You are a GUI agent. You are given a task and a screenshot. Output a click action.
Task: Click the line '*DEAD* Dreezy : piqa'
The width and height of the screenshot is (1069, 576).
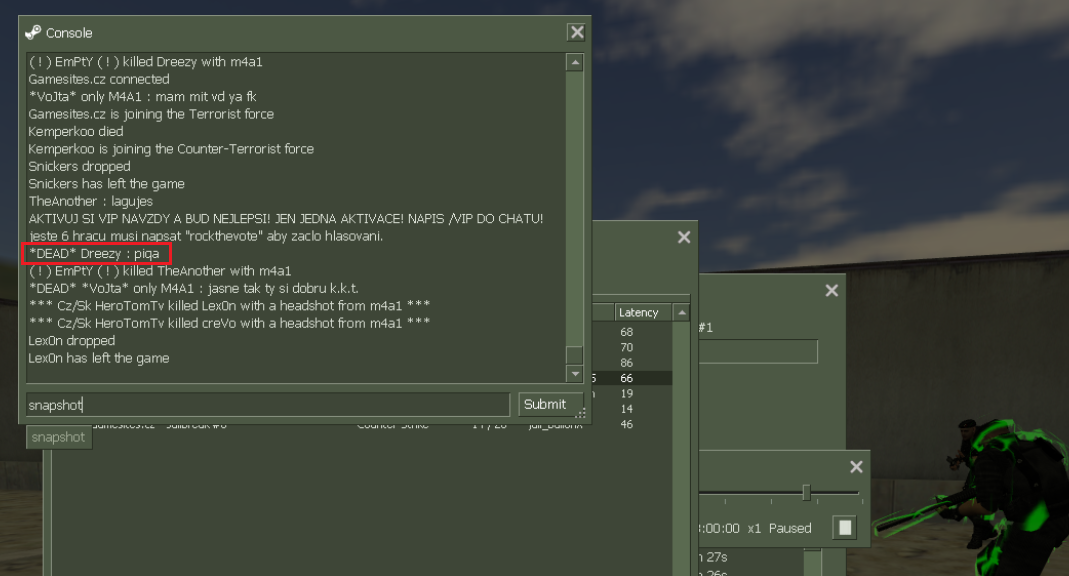point(94,254)
